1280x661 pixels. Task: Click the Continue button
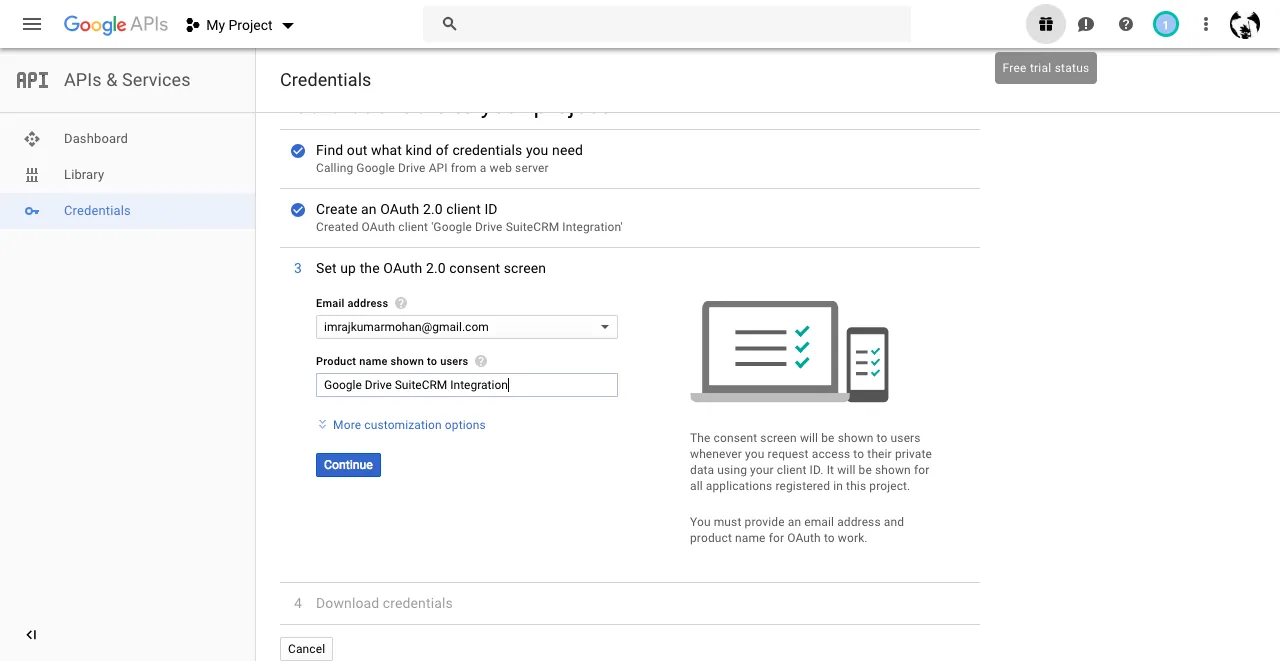348,465
